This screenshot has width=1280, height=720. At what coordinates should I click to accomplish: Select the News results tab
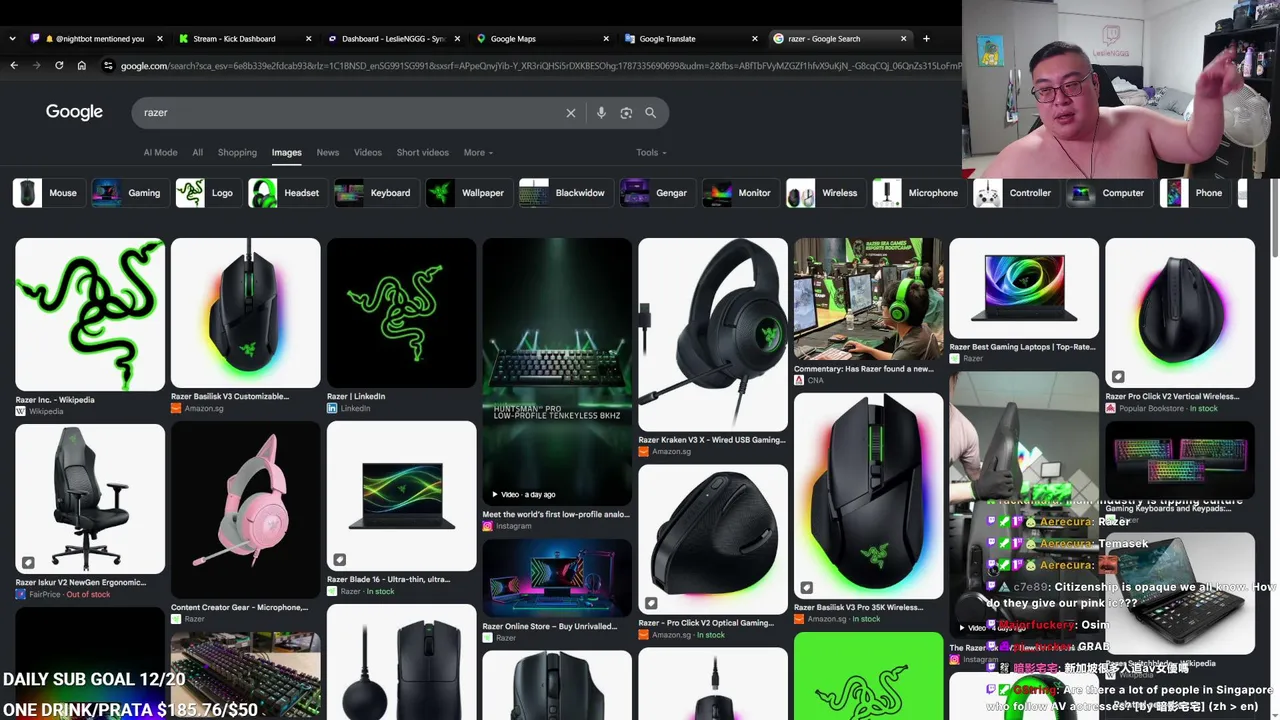click(328, 153)
